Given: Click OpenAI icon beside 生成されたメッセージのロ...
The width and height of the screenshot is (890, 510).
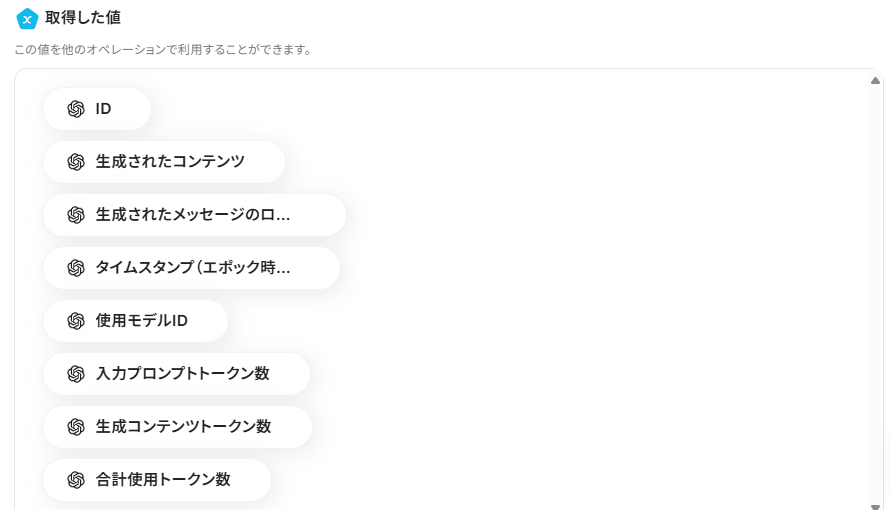Looking at the screenshot, I should [76, 215].
